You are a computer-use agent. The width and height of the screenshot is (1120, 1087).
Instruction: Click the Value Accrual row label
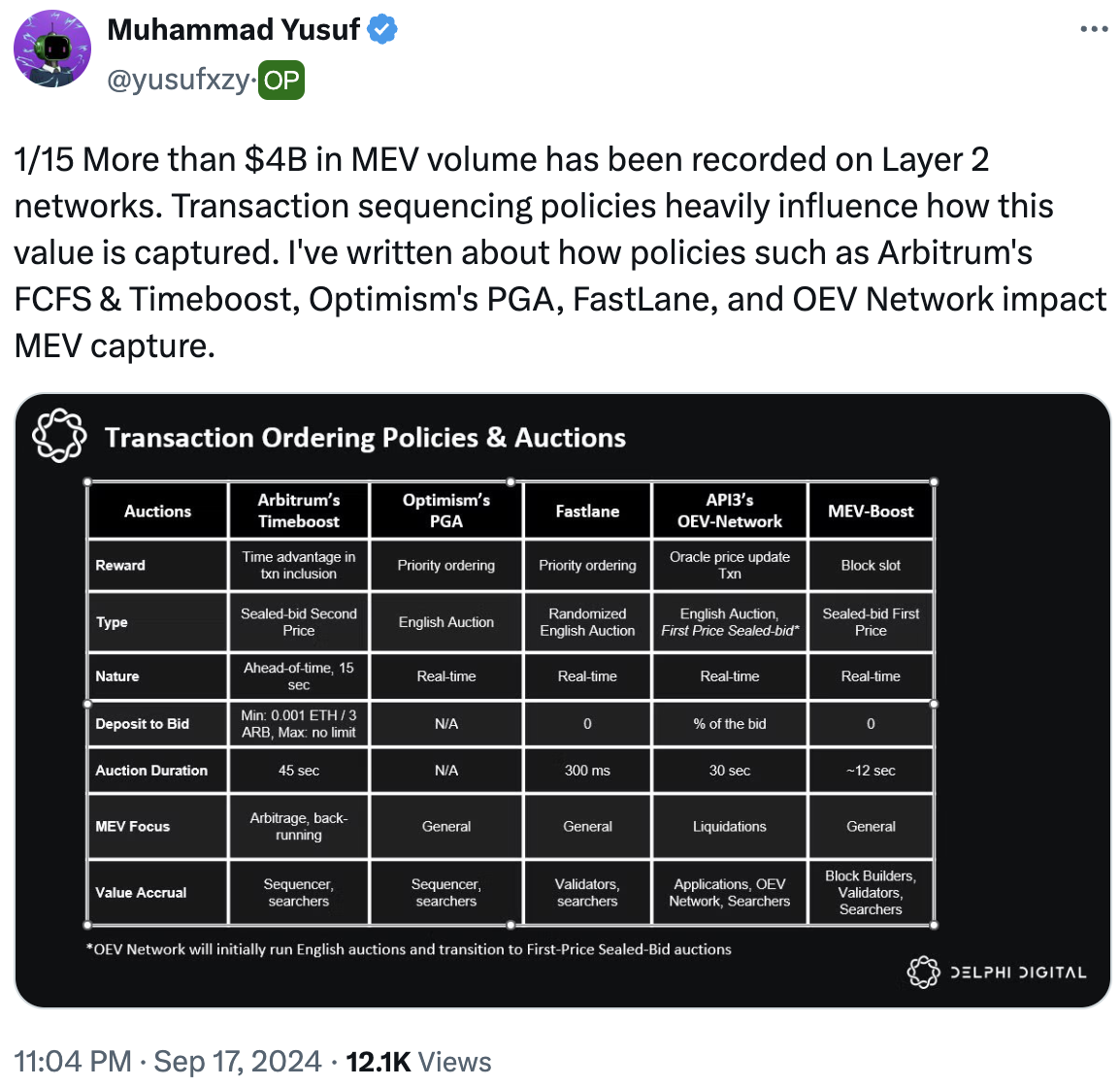click(141, 893)
